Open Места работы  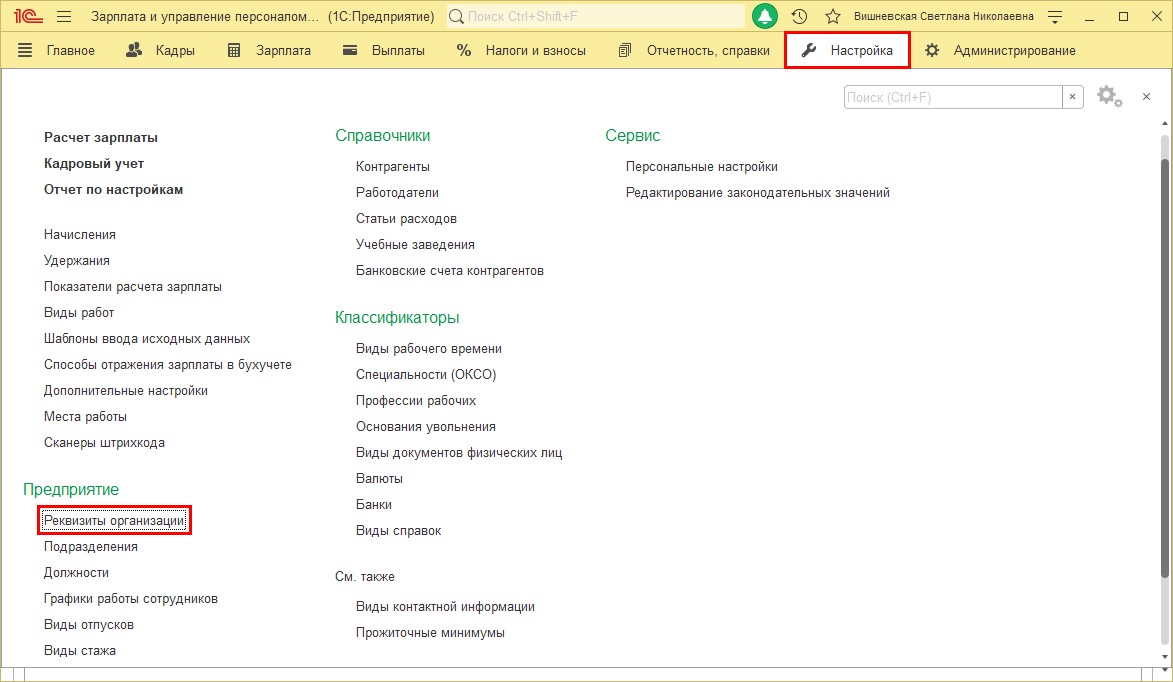85,417
